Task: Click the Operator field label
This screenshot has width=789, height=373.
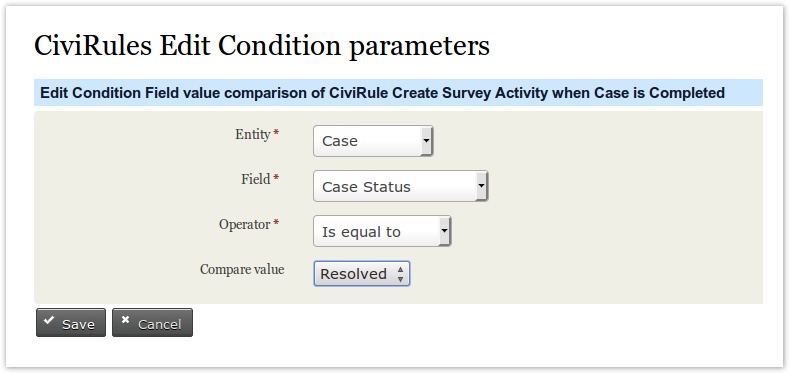Action: (245, 225)
